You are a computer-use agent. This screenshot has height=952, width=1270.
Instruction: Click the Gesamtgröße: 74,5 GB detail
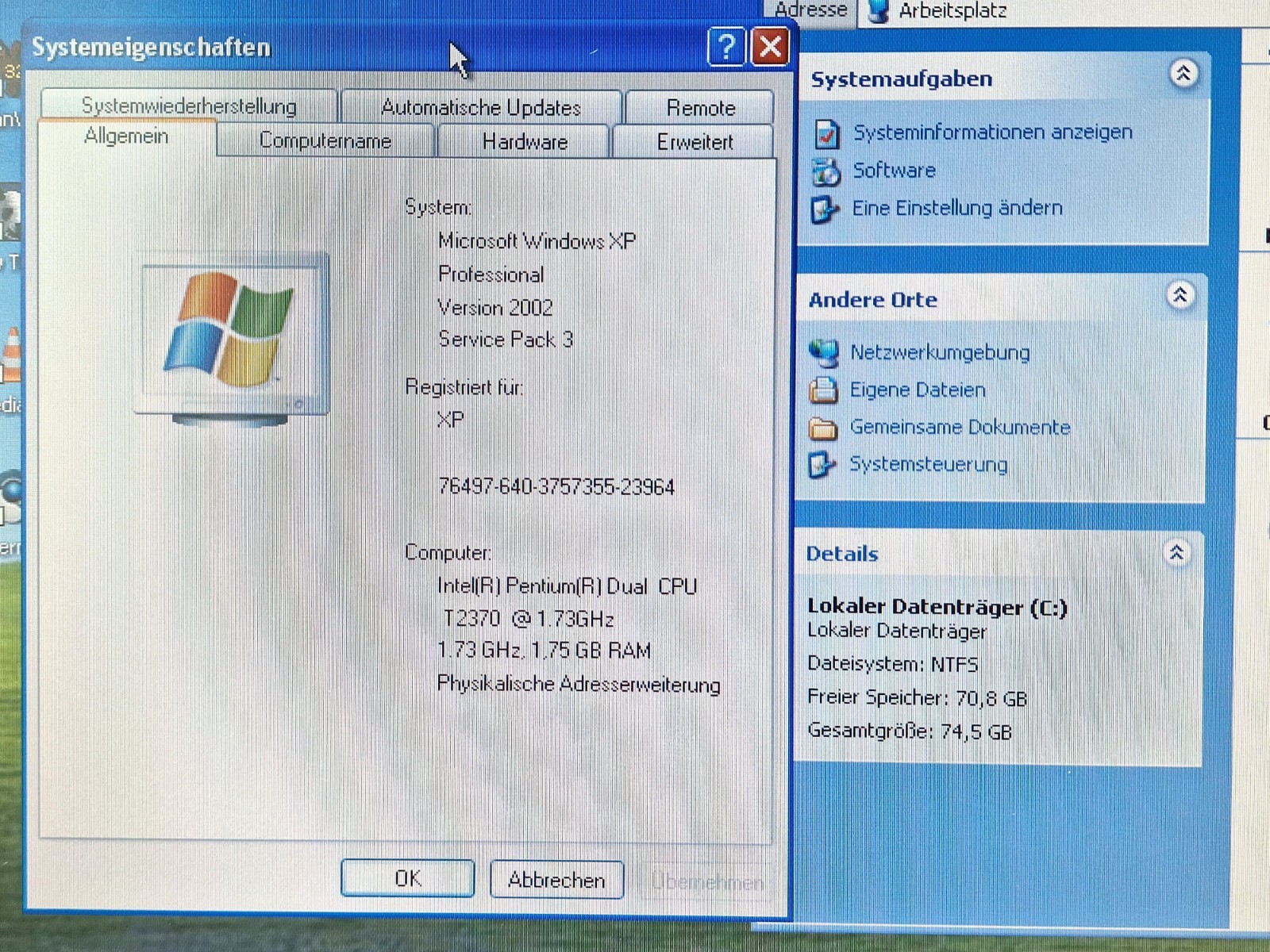909,731
